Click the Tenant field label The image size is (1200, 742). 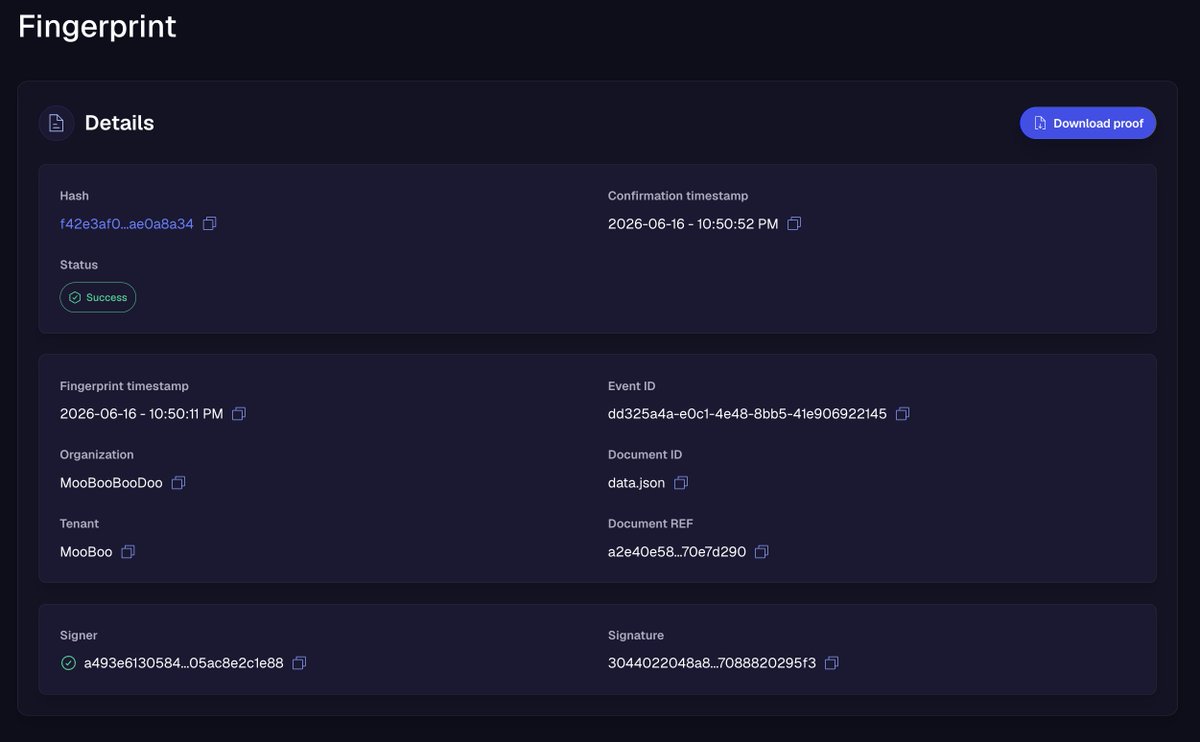79,524
